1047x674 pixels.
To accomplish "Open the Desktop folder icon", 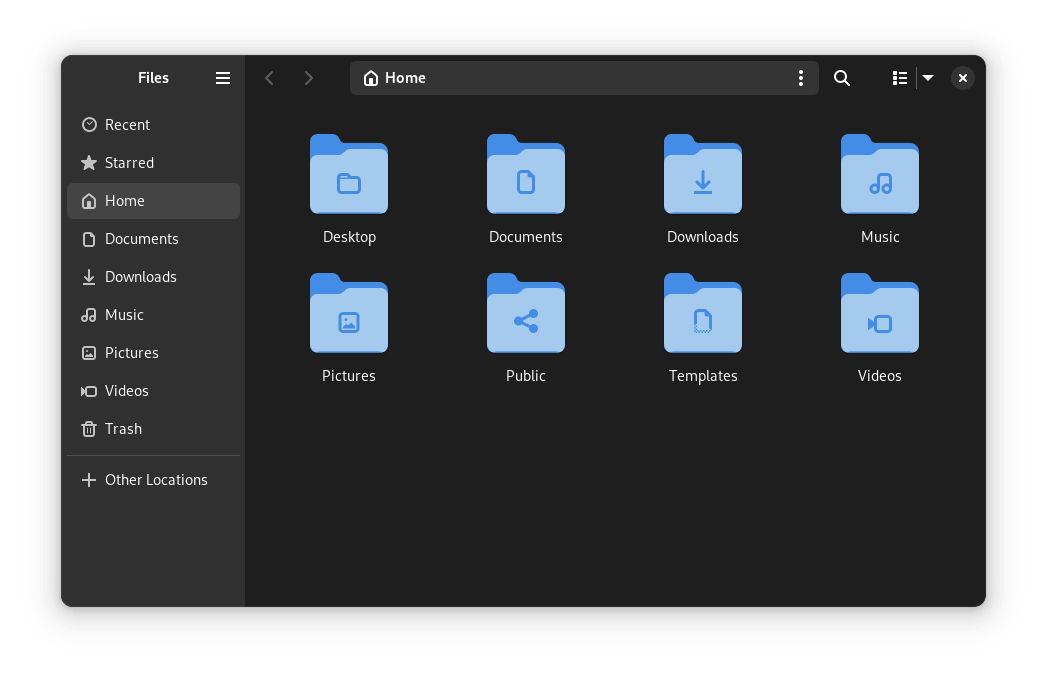I will click(x=349, y=176).
